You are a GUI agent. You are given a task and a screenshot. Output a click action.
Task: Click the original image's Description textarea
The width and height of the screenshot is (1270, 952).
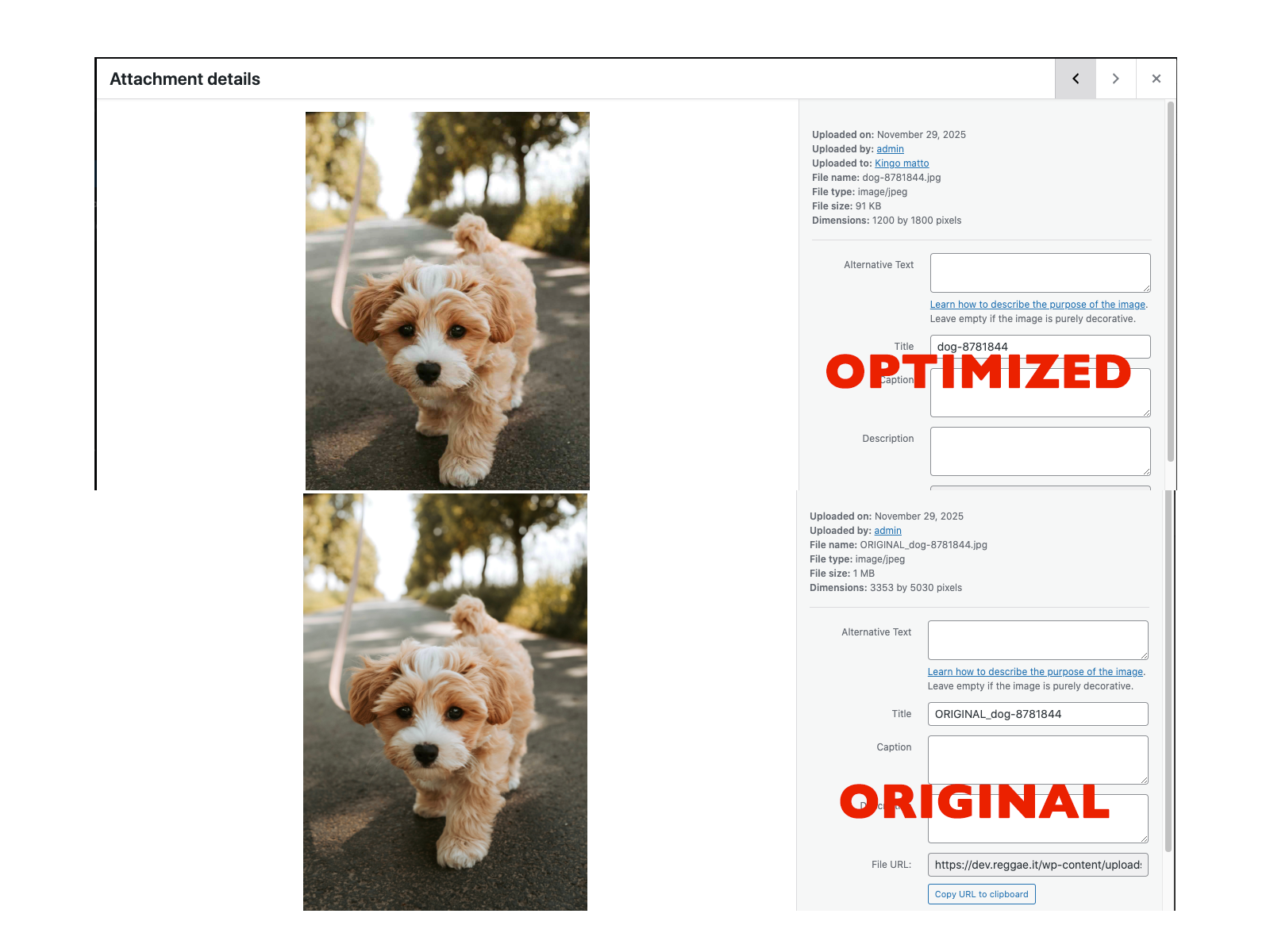point(1037,819)
